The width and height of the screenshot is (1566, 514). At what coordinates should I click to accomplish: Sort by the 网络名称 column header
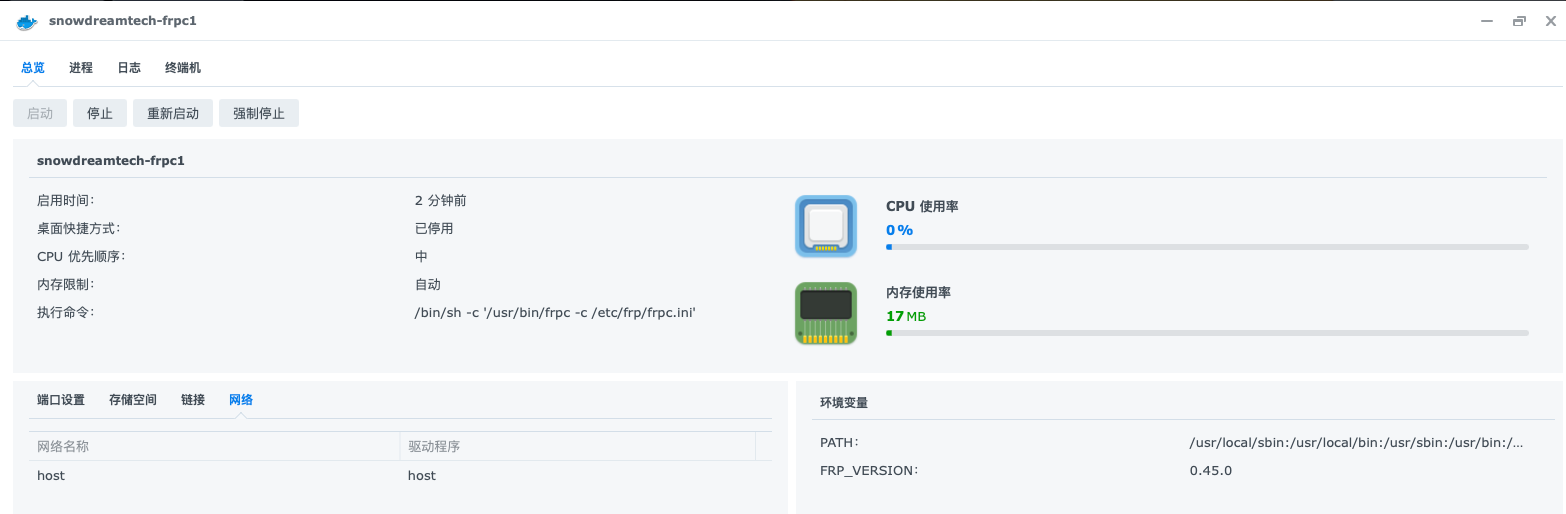(214, 446)
